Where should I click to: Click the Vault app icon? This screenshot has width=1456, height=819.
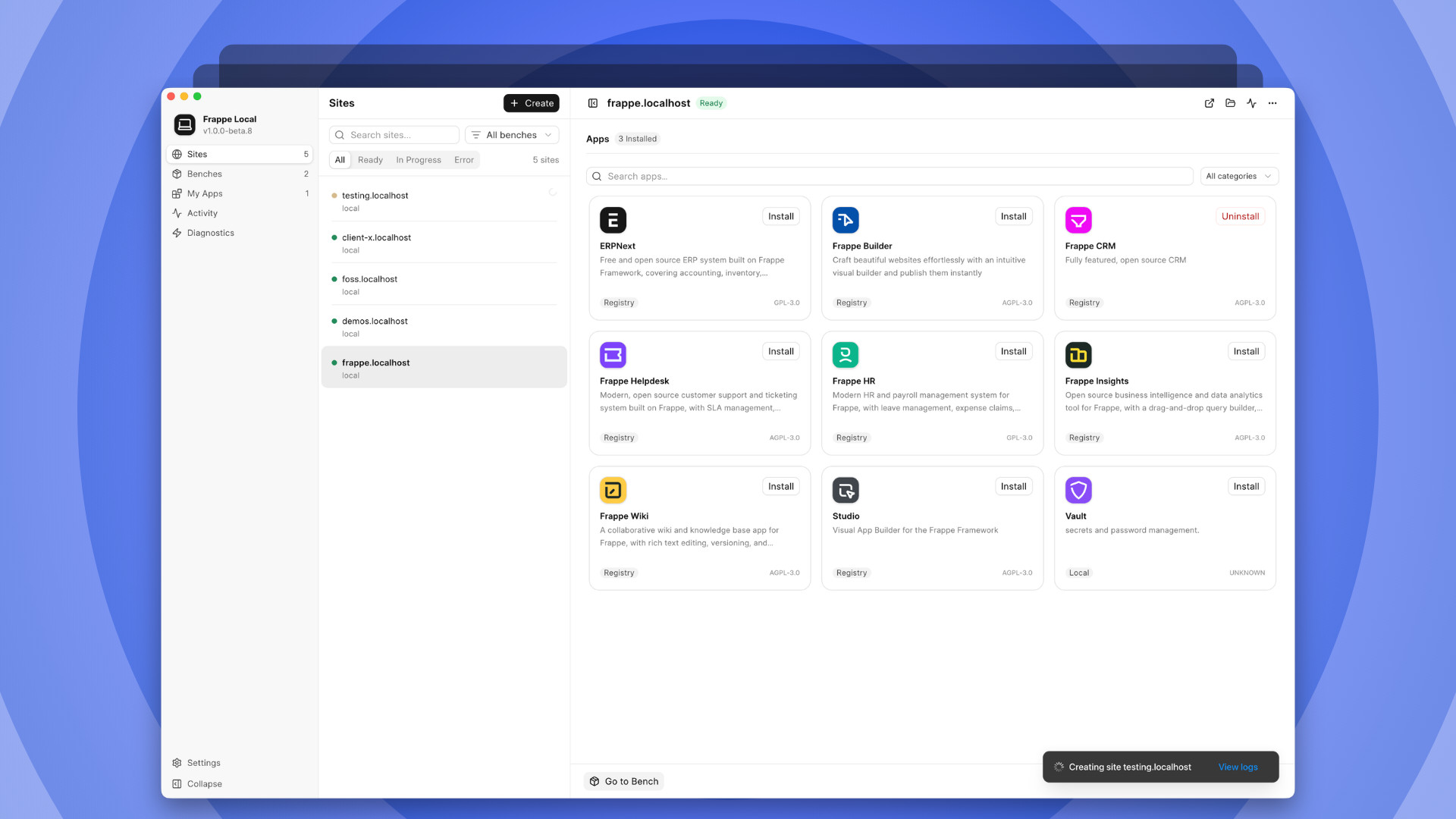pos(1078,490)
